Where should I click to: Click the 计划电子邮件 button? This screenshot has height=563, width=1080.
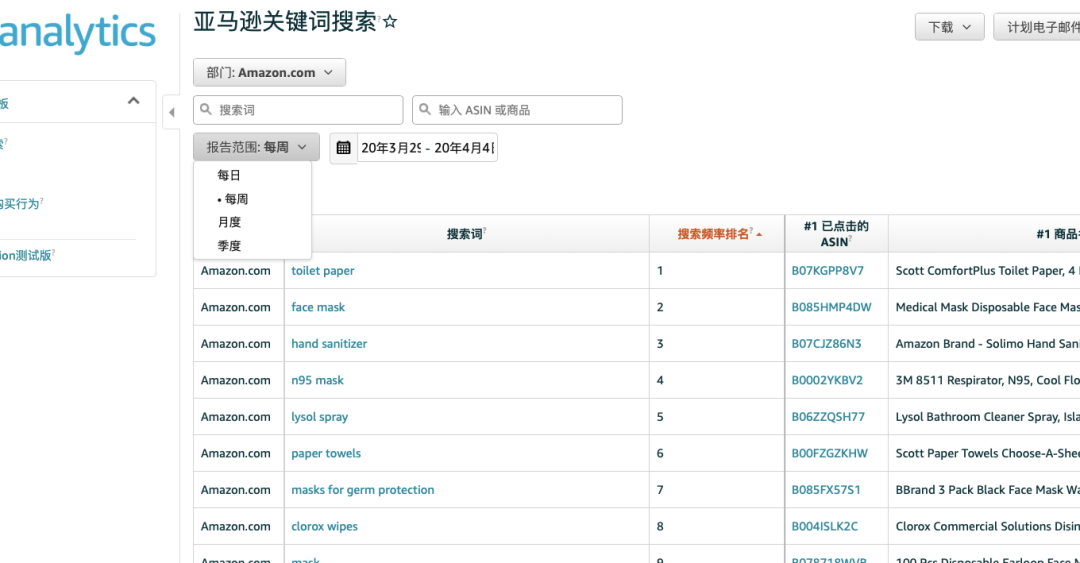(x=1037, y=27)
